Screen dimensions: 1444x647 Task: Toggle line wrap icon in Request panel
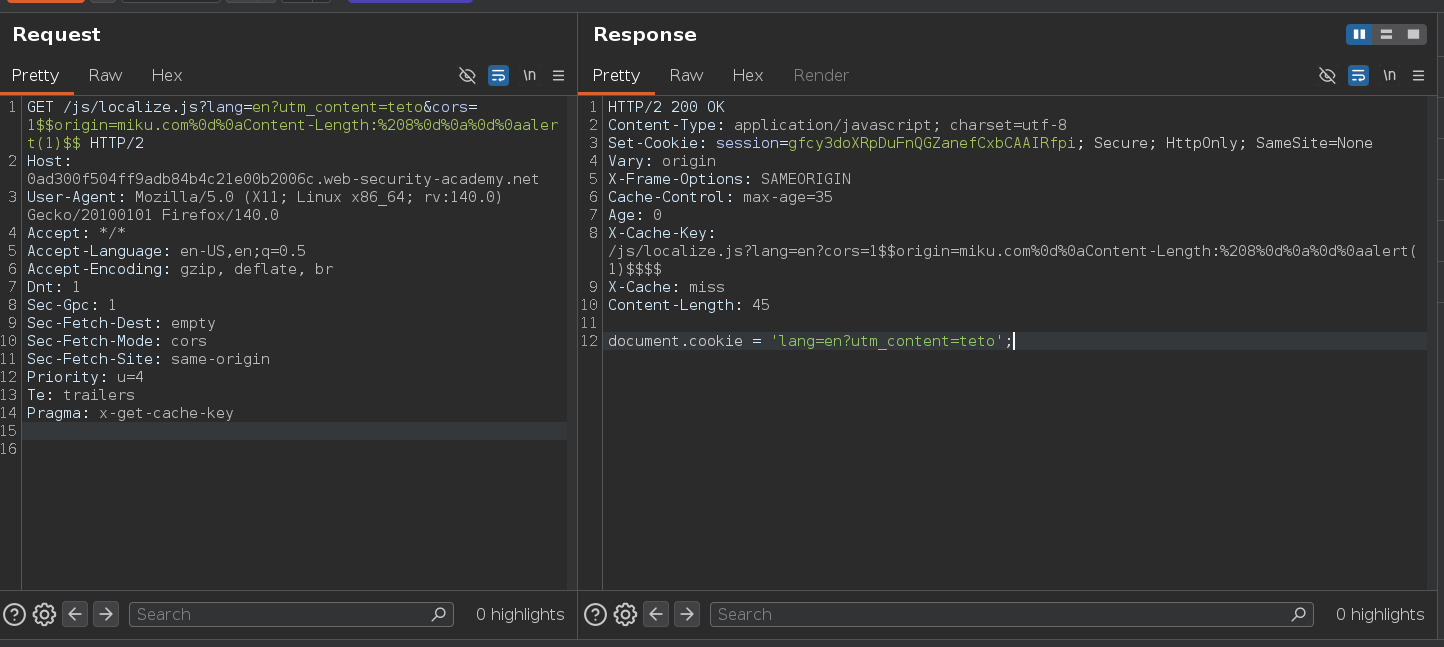click(498, 75)
